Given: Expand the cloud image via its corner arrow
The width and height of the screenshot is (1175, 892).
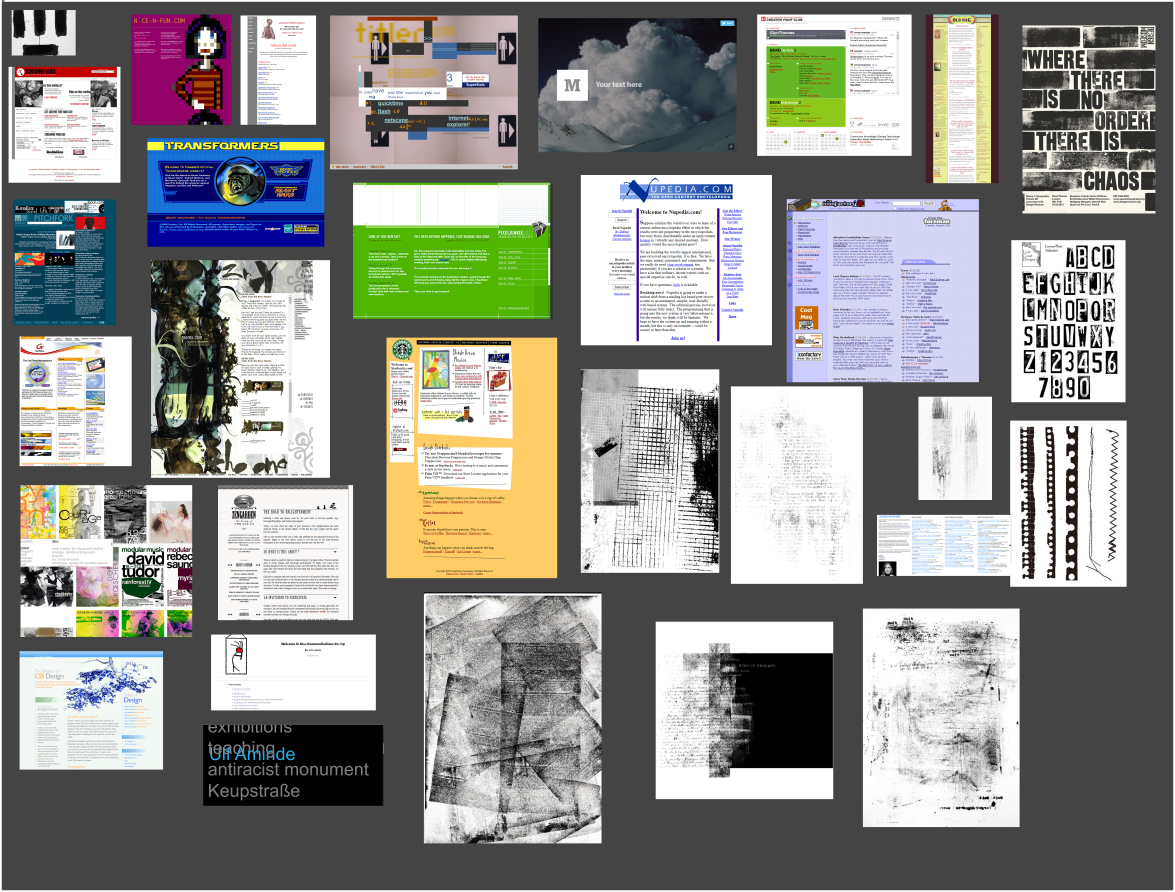Looking at the screenshot, I should [x=731, y=146].
